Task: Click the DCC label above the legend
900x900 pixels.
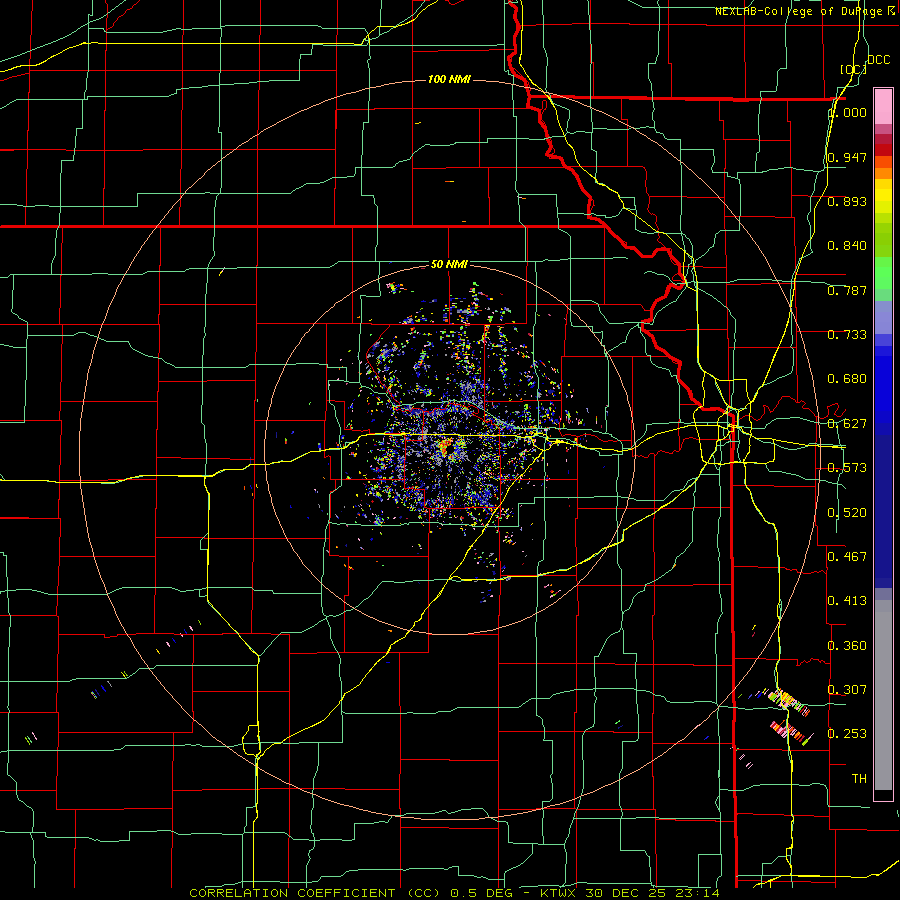Action: click(879, 60)
